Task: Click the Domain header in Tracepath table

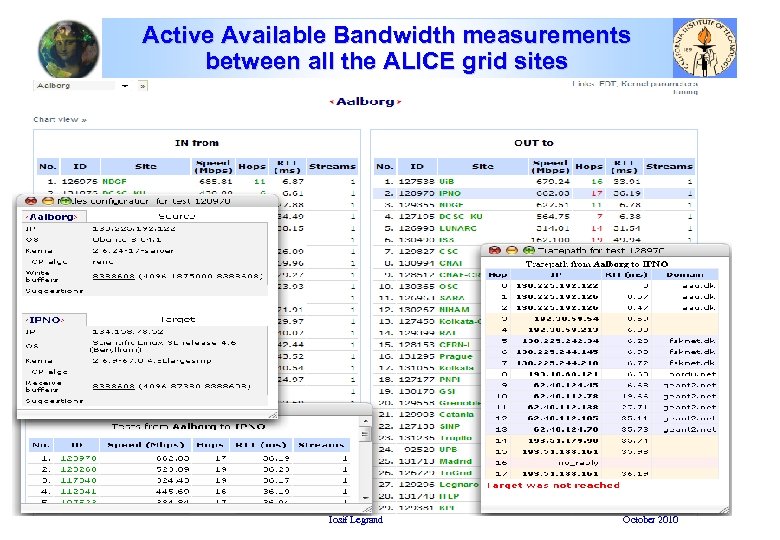Action: pyautogui.click(x=685, y=274)
